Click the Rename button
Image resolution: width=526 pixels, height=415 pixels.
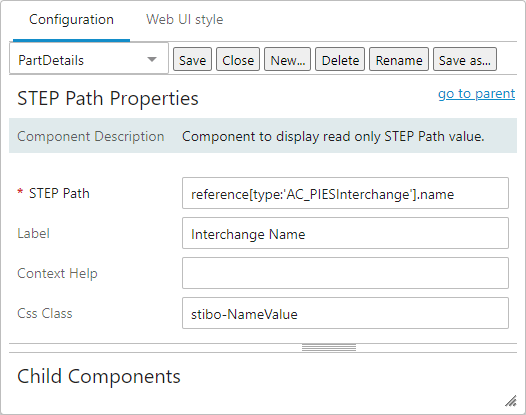(399, 59)
